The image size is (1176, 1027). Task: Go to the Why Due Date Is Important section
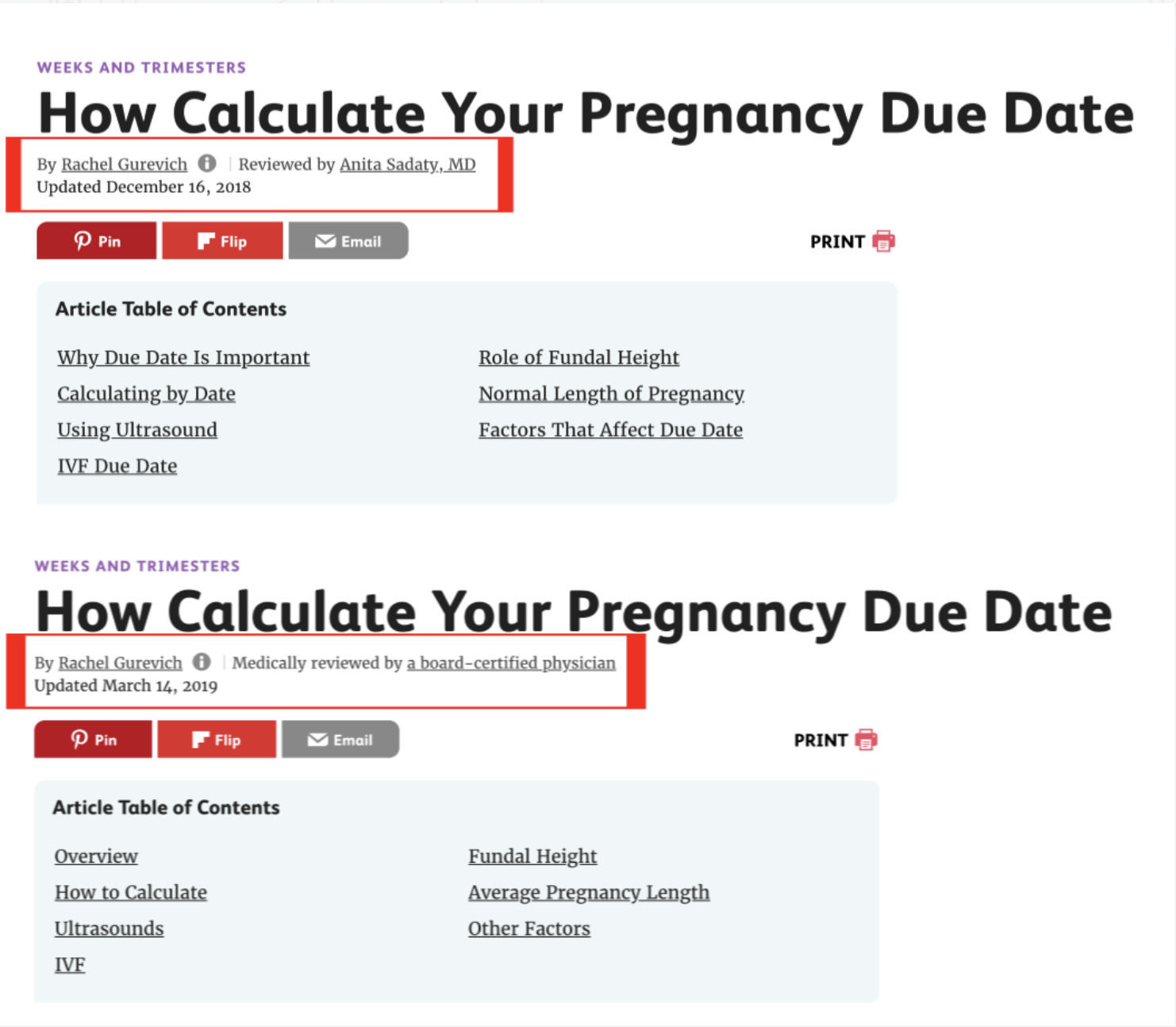pos(183,358)
